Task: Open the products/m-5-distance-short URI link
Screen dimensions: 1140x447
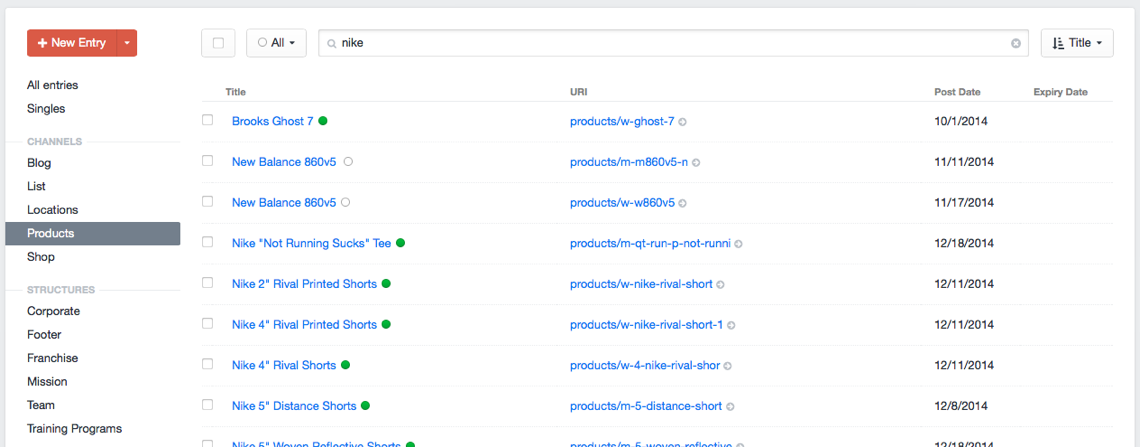Action: (x=646, y=406)
